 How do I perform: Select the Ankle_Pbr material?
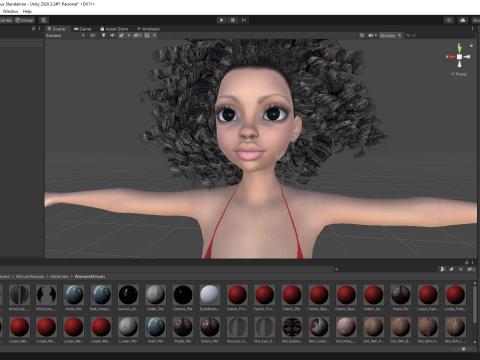pyautogui.click(x=74, y=298)
